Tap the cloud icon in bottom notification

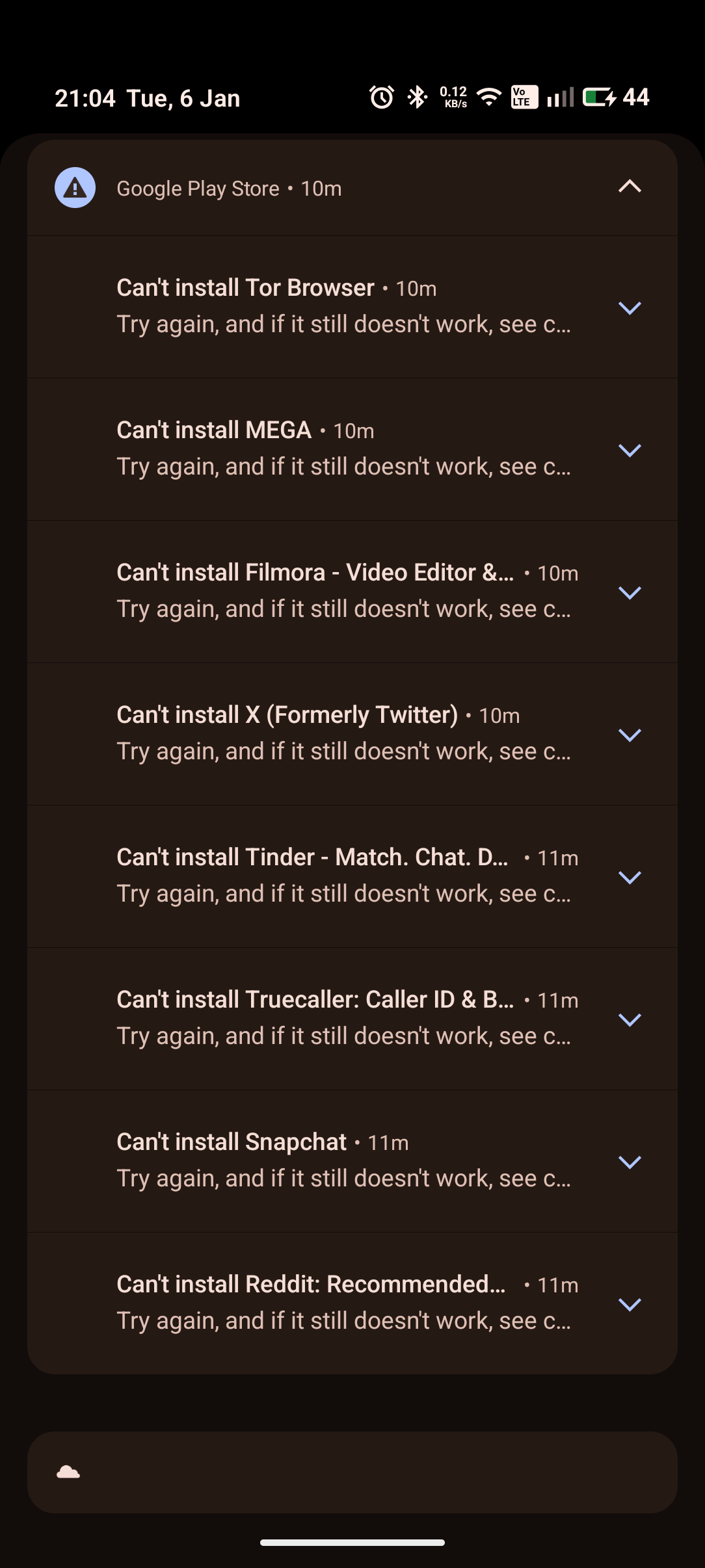click(x=68, y=1472)
